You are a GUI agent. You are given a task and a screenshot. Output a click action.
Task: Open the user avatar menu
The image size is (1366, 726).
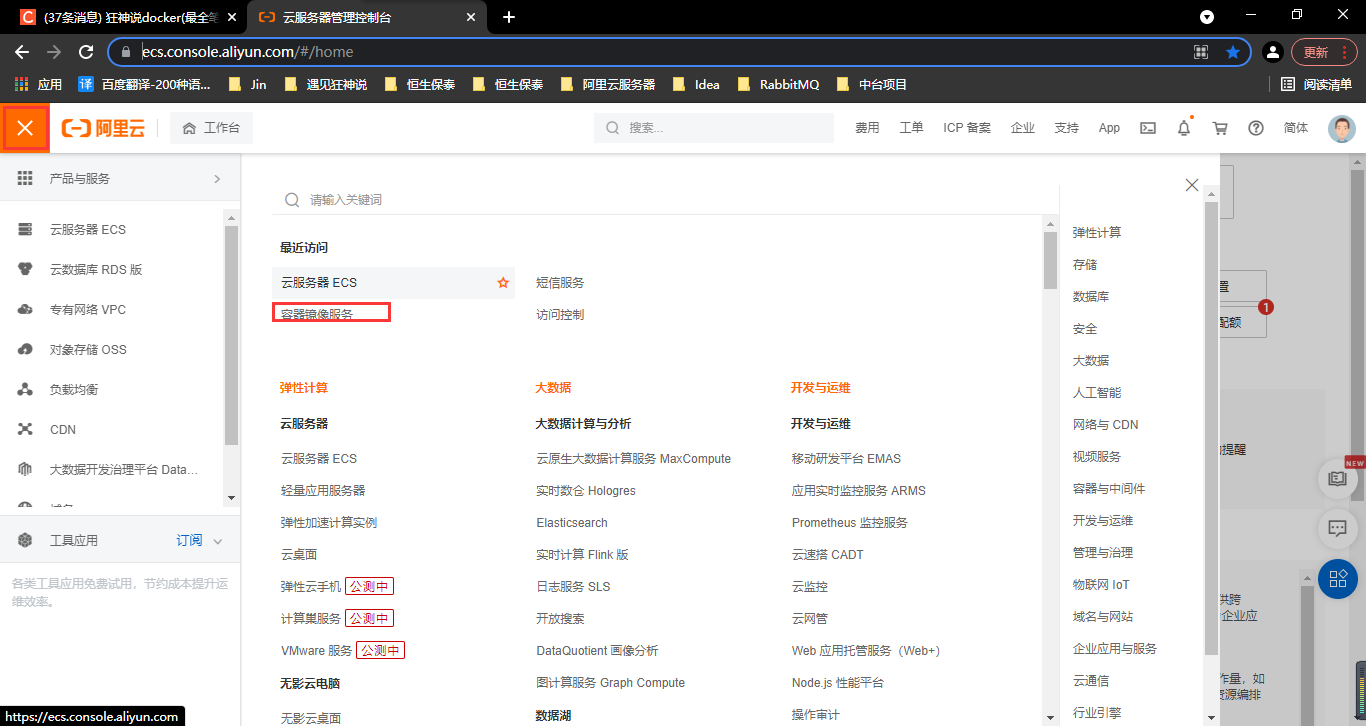pos(1342,128)
